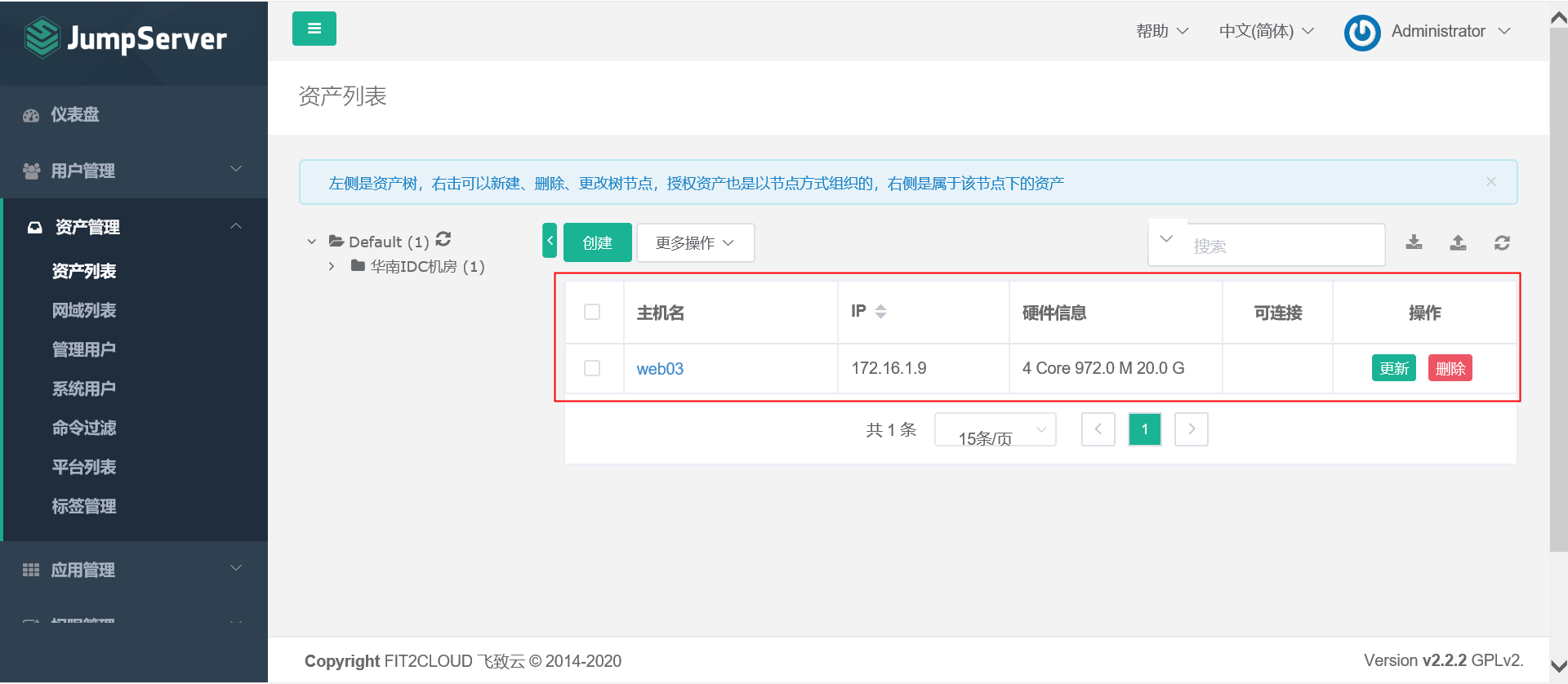
Task: Refresh the Default tree node
Action: pos(443,239)
